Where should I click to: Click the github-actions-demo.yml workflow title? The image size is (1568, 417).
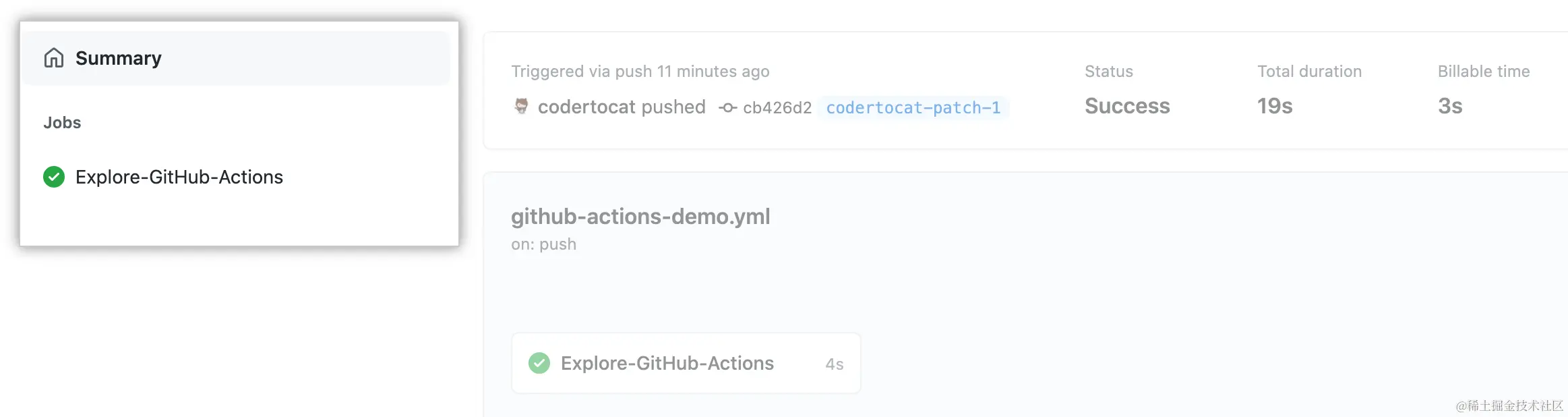(x=640, y=216)
